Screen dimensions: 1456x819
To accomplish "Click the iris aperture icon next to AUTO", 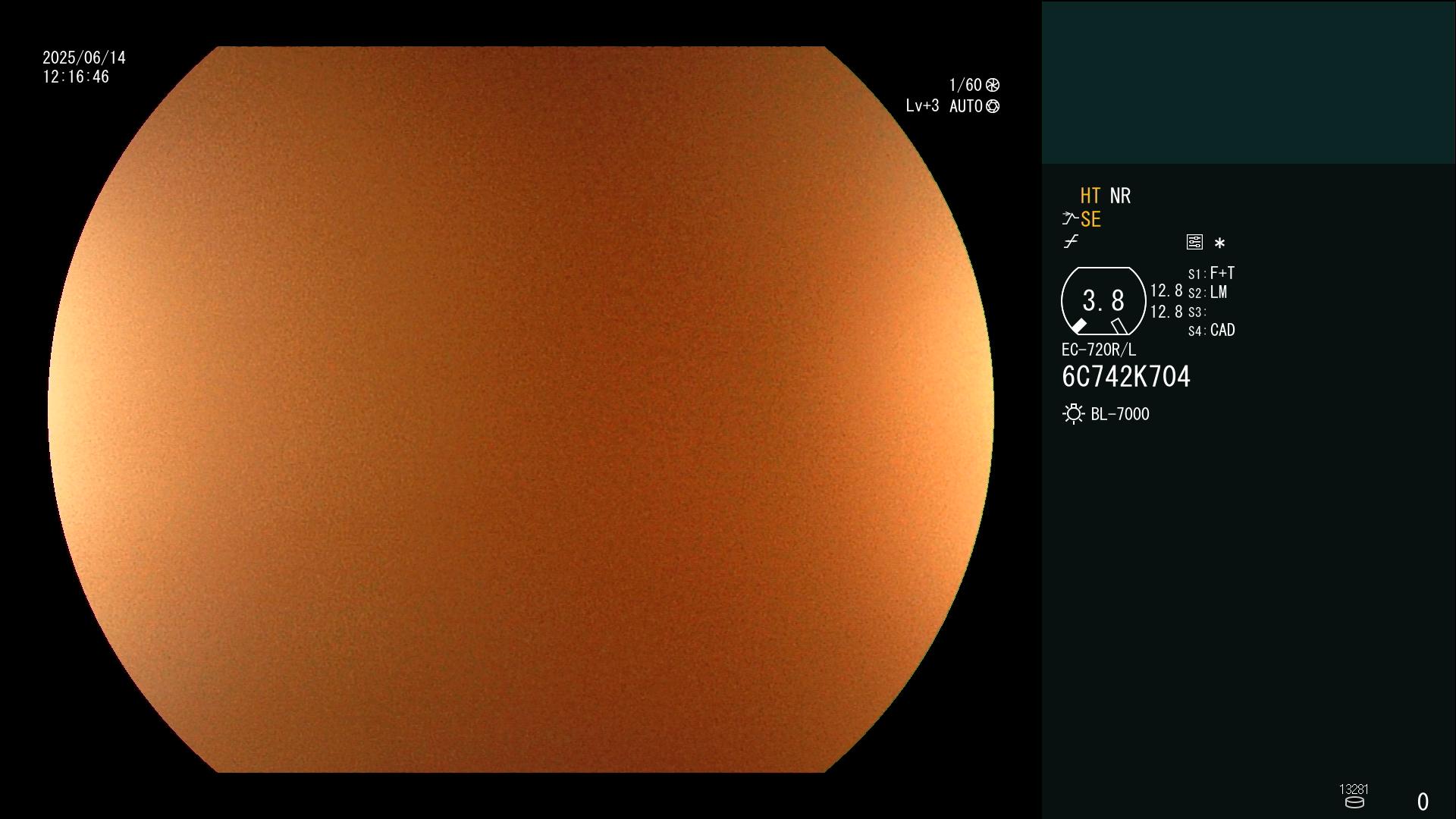I will 993,106.
